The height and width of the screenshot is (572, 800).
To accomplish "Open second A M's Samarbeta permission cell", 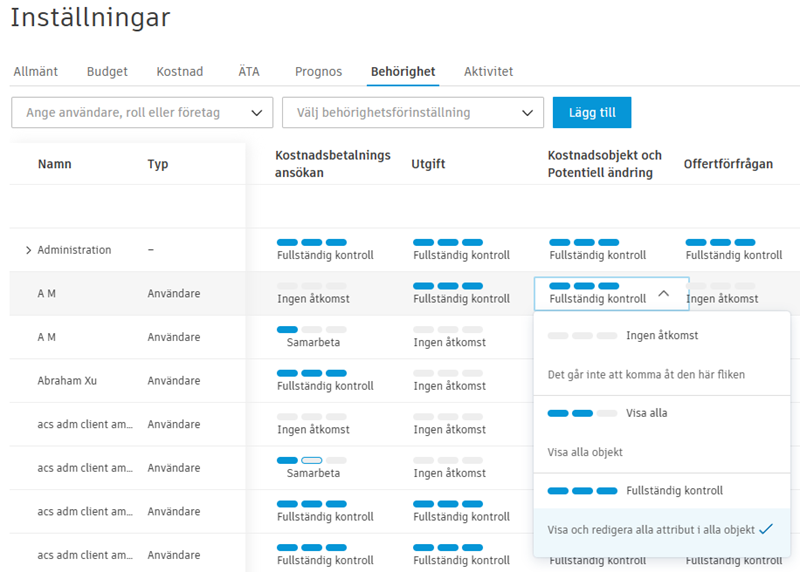I will click(312, 337).
